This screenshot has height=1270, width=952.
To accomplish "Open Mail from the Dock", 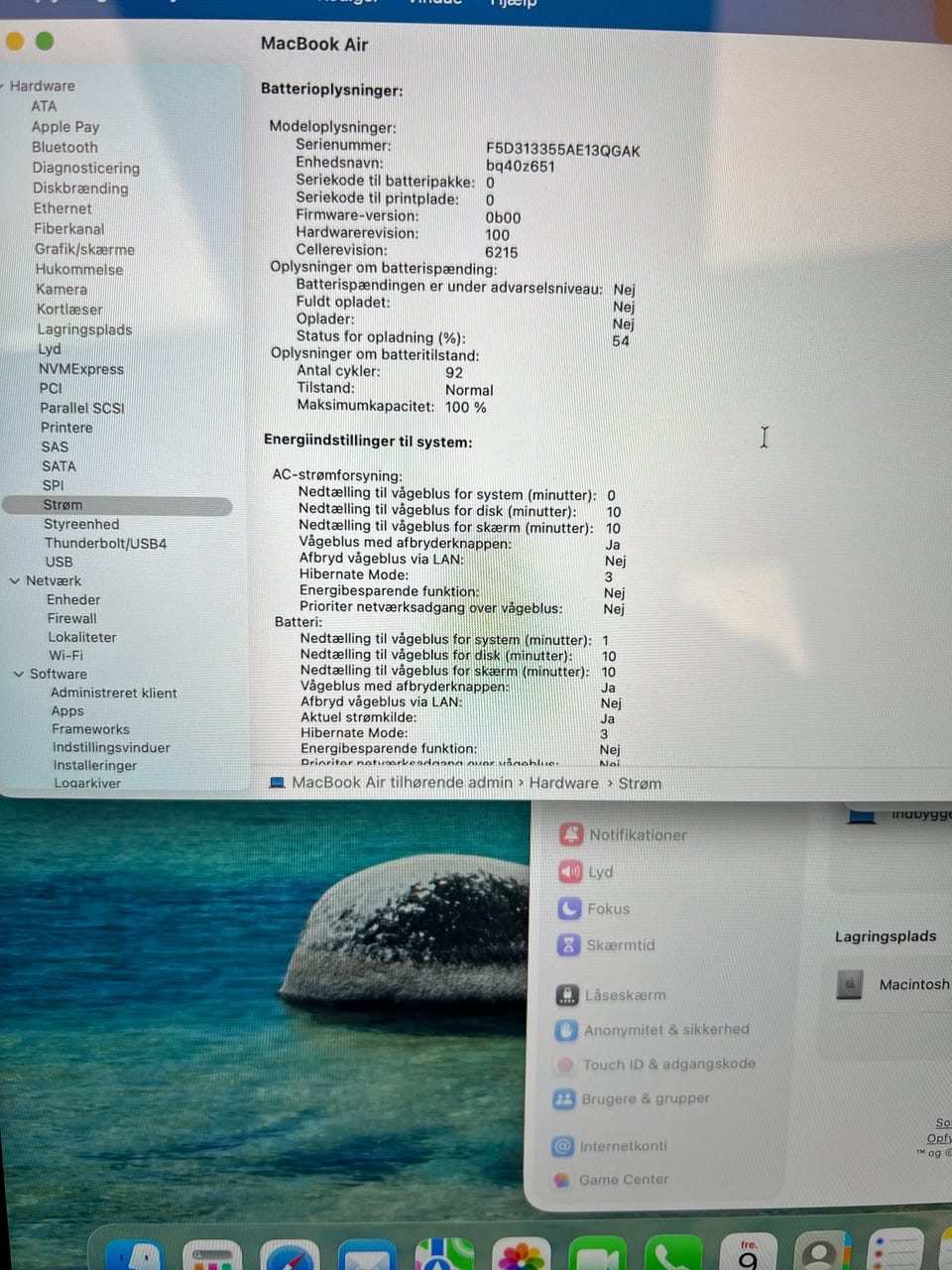I will pyautogui.click(x=367, y=1257).
